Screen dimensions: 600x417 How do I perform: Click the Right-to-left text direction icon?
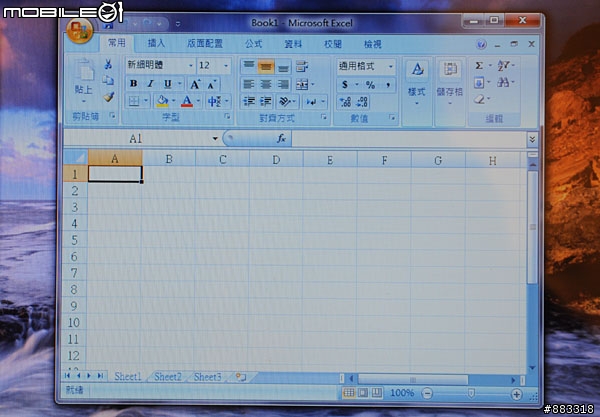[x=311, y=102]
